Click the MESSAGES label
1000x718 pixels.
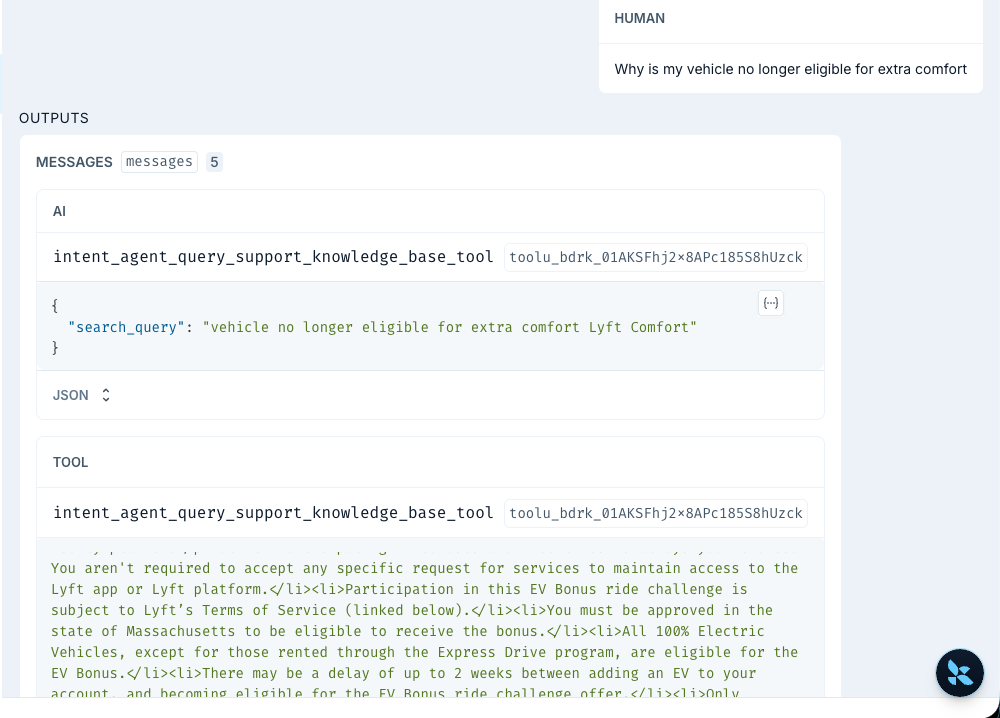74,162
